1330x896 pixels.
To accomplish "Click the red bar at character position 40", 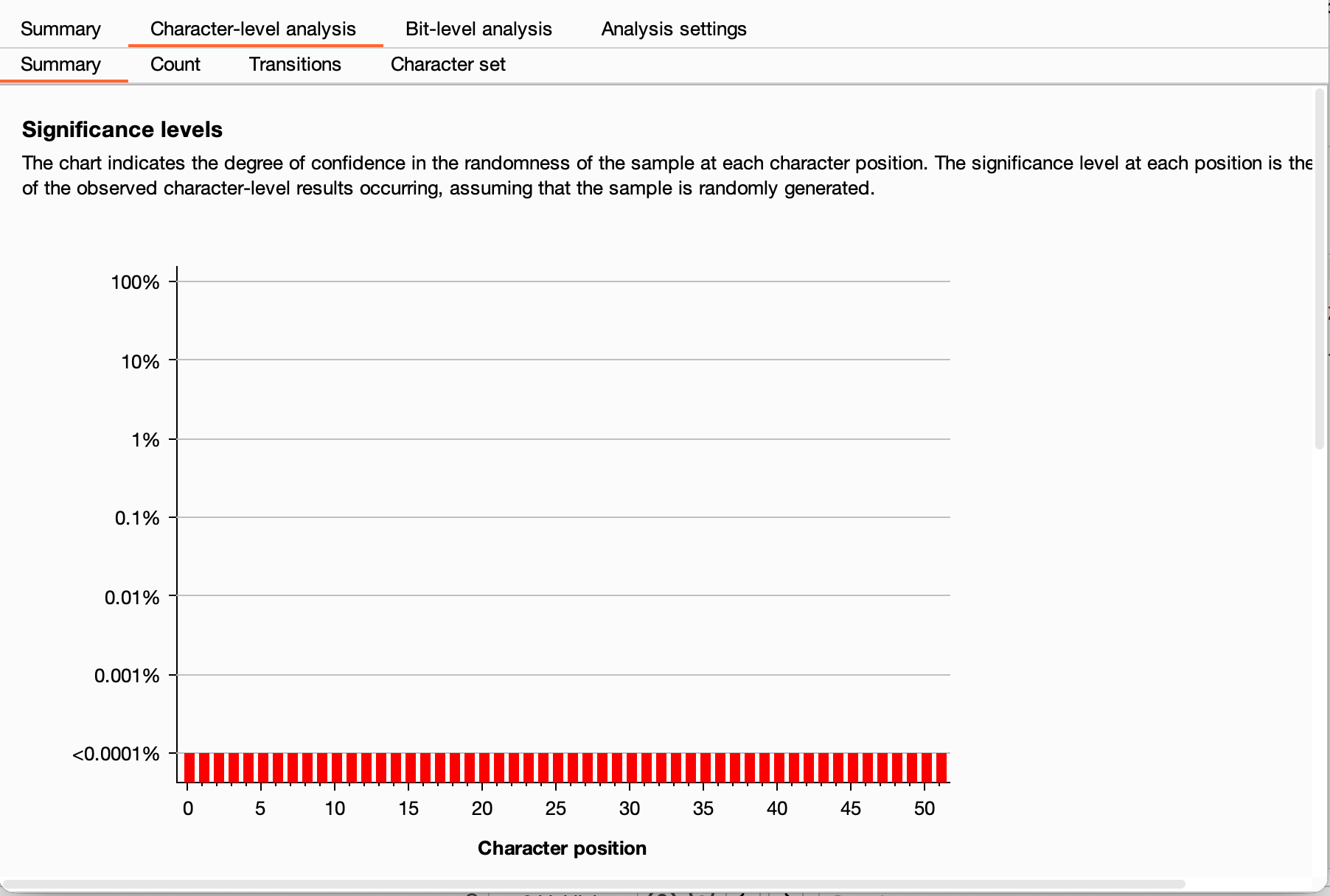I will (x=779, y=767).
